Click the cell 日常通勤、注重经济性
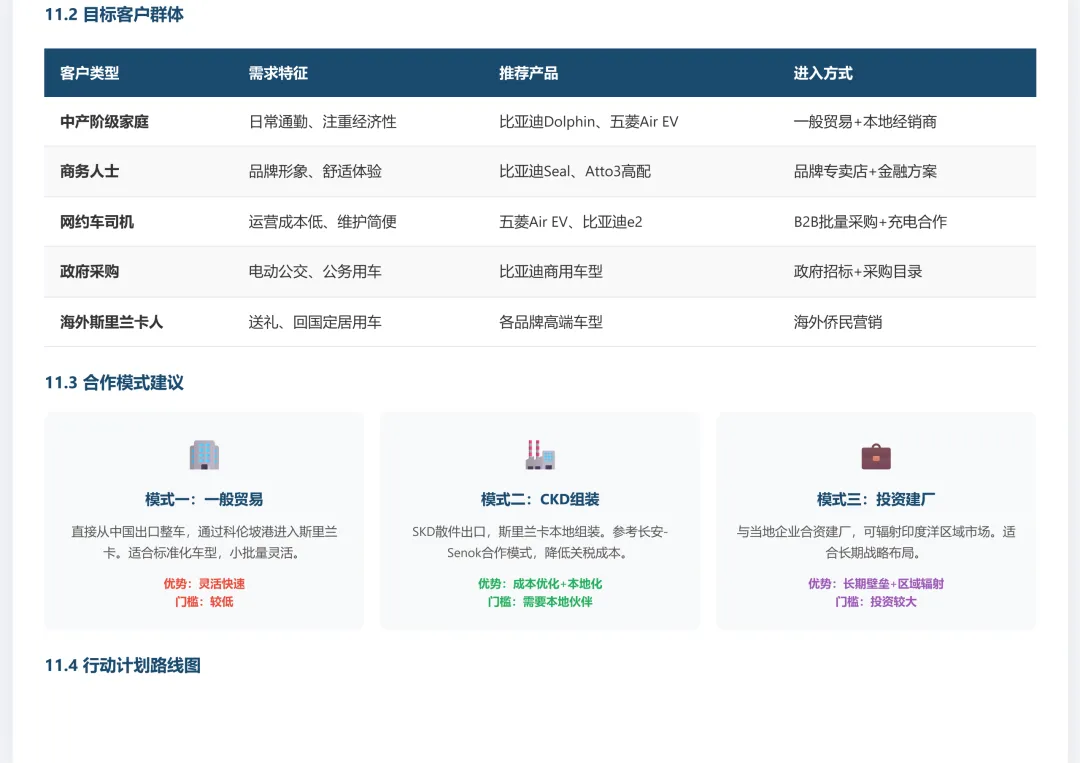This screenshot has width=1080, height=763. (x=322, y=122)
